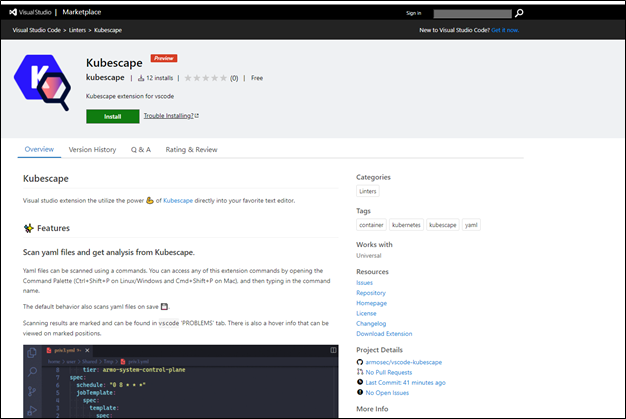Click the GitHub icon beside armosec/vscode-kubescape
This screenshot has height=419, width=626.
(x=360, y=362)
